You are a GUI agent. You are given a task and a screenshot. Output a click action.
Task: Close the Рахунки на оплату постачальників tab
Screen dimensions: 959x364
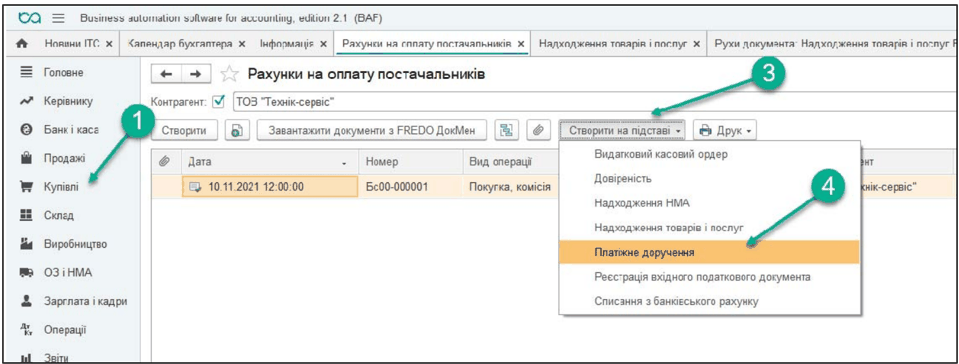coord(521,44)
